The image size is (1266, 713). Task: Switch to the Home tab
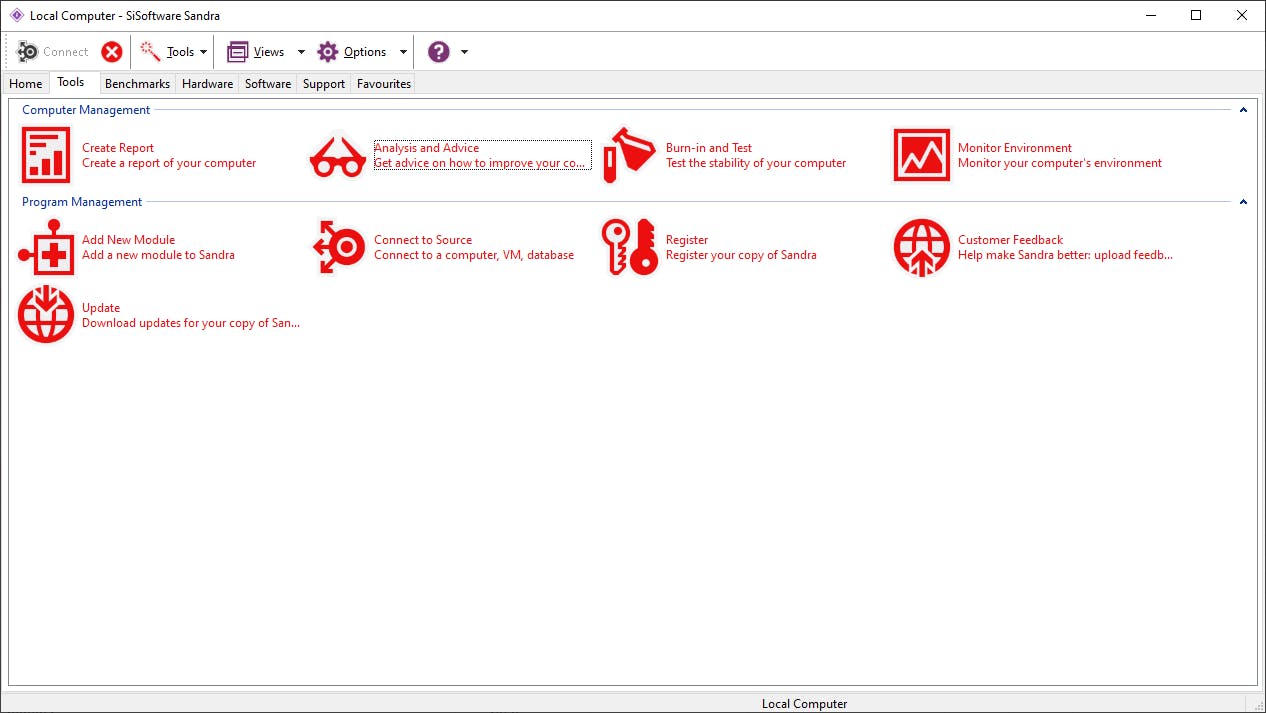click(x=26, y=84)
